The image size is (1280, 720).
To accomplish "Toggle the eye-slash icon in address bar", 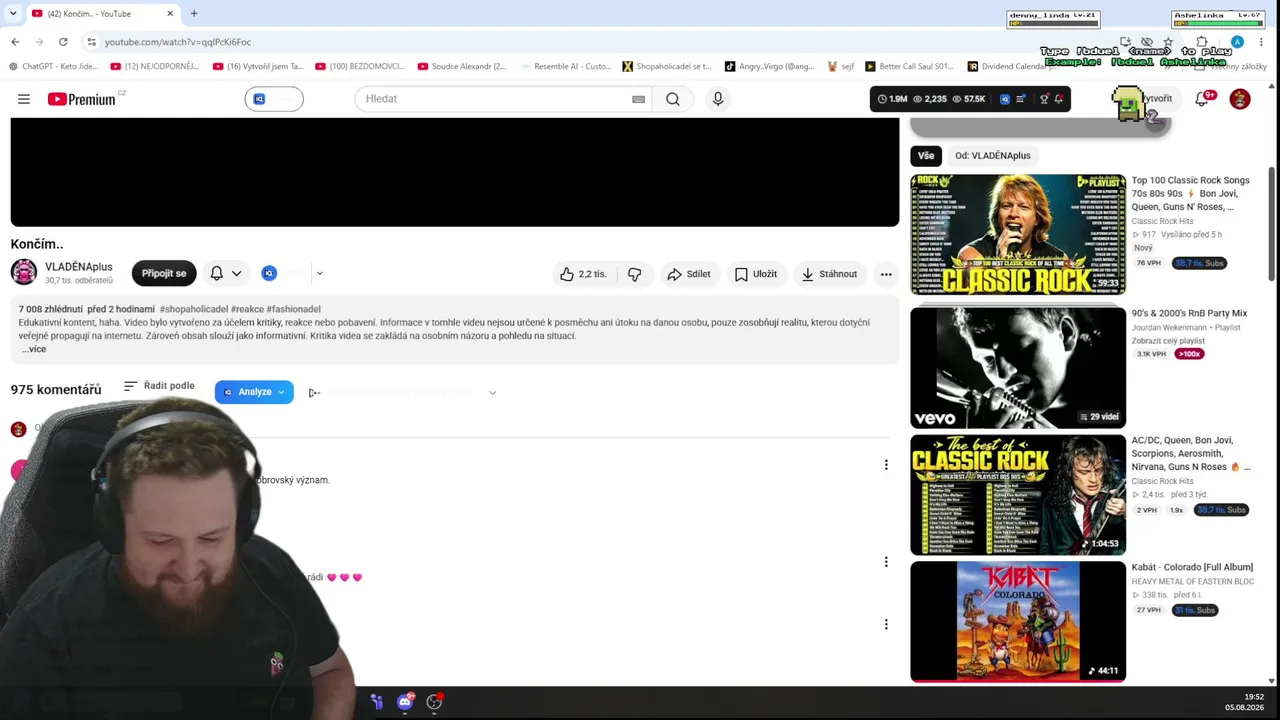I will coord(1147,42).
